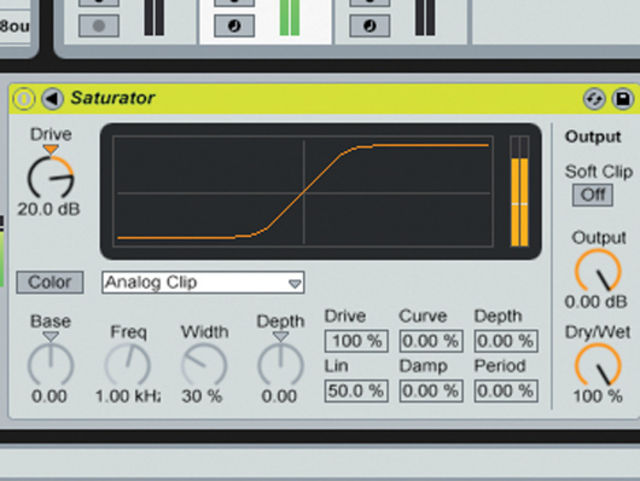Select the Curve 0.00 % field
Image resolution: width=640 pixels, height=481 pixels.
click(x=431, y=341)
